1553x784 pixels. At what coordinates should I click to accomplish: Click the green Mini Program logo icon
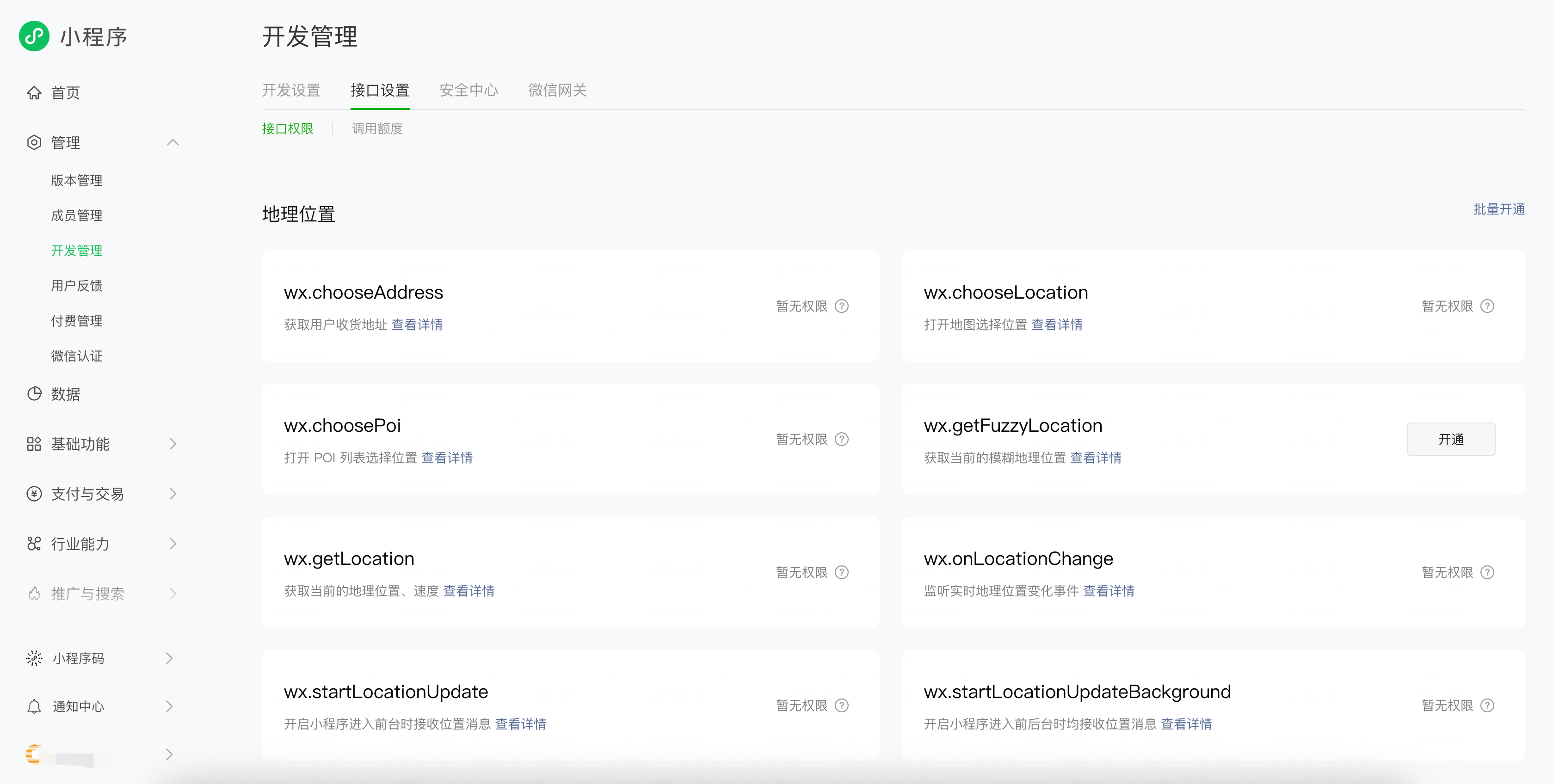pyautogui.click(x=34, y=36)
